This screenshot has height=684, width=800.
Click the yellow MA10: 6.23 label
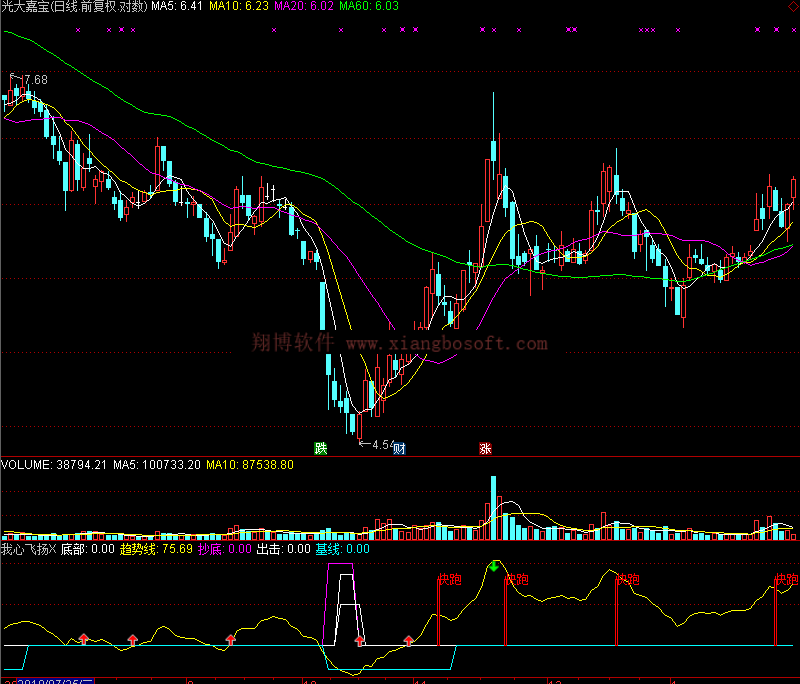pos(239,6)
